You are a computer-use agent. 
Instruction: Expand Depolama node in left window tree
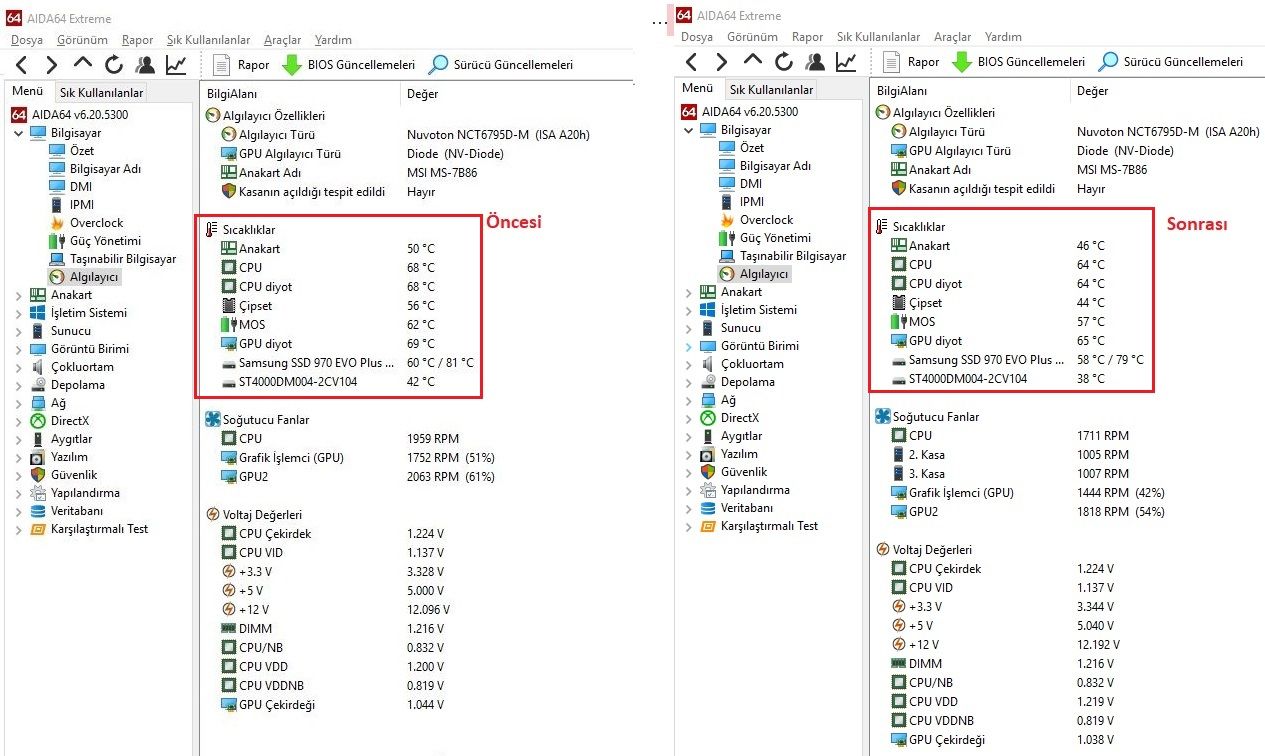pyautogui.click(x=19, y=385)
